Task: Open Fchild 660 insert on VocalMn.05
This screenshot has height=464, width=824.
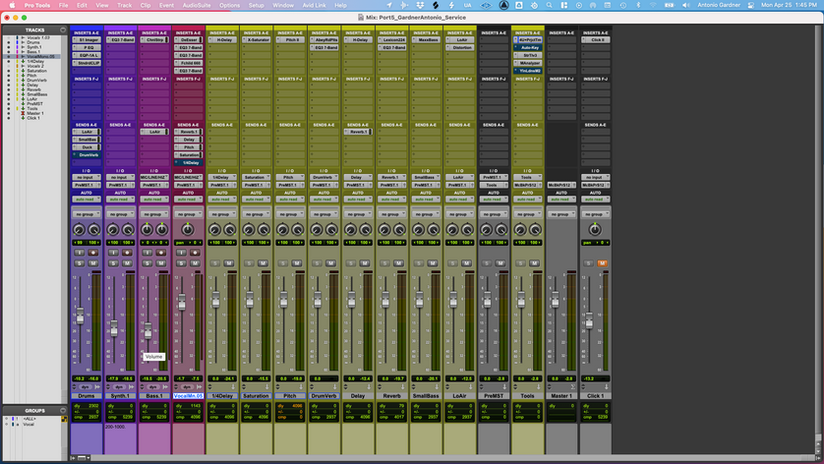Action: click(188, 63)
